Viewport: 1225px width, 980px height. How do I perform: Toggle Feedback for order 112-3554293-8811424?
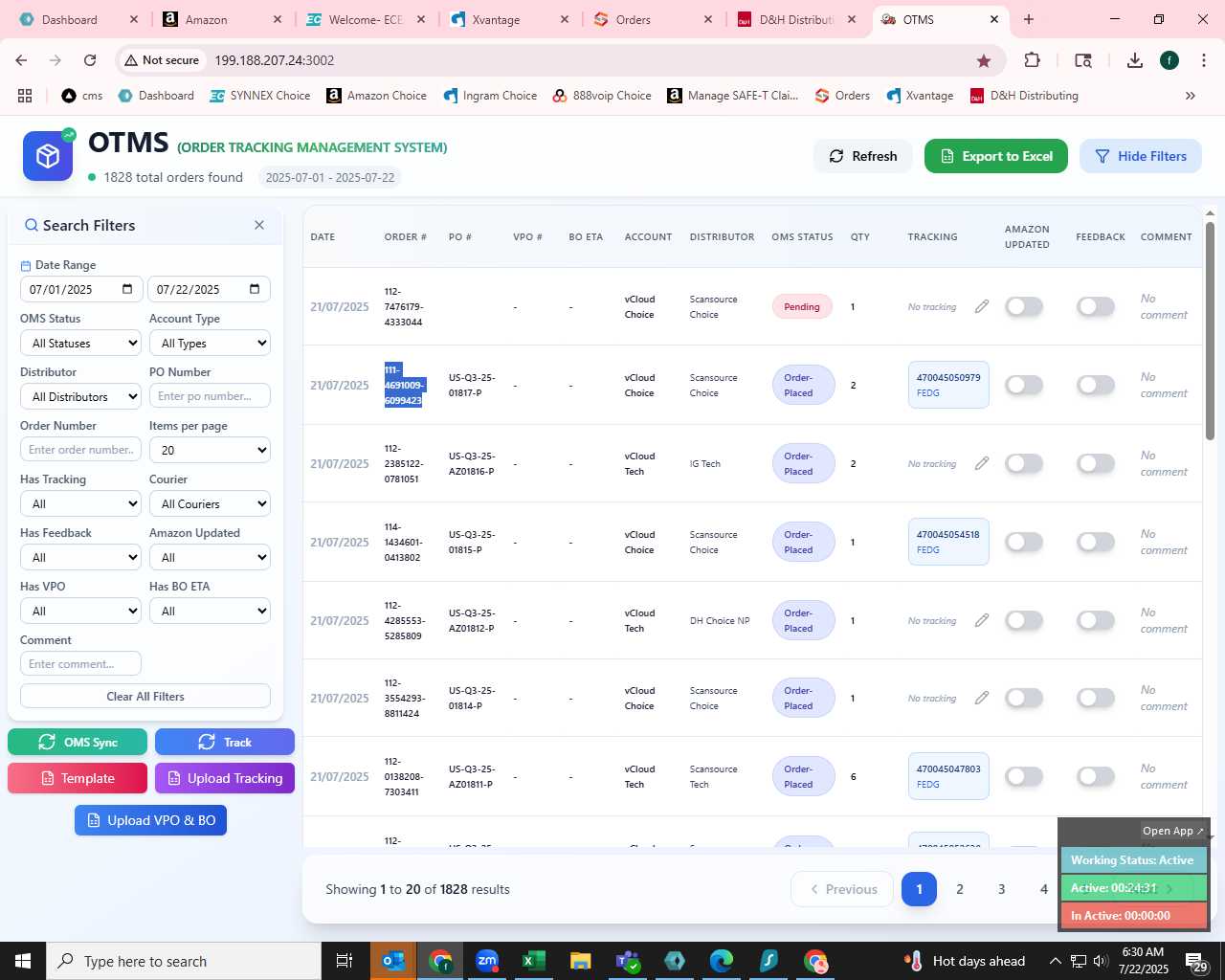1096,698
